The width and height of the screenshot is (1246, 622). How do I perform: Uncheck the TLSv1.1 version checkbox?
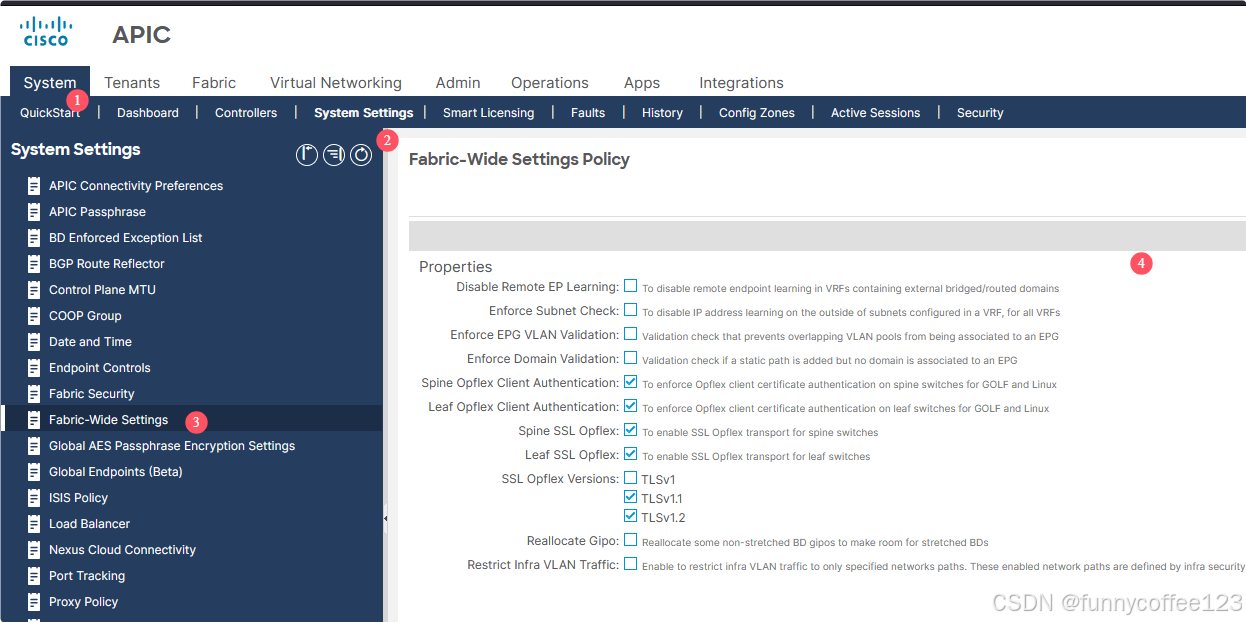630,497
